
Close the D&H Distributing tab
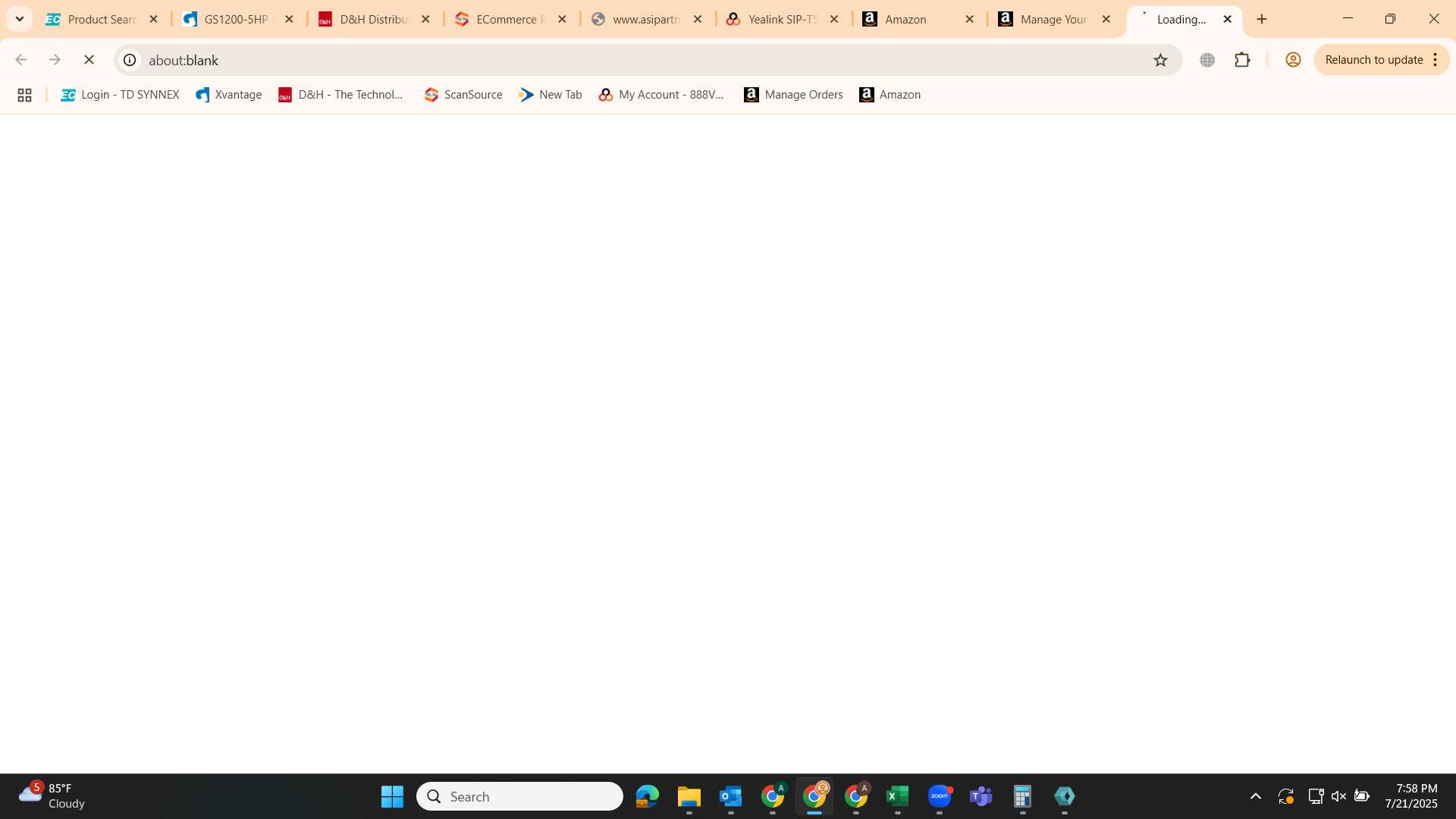tap(425, 19)
